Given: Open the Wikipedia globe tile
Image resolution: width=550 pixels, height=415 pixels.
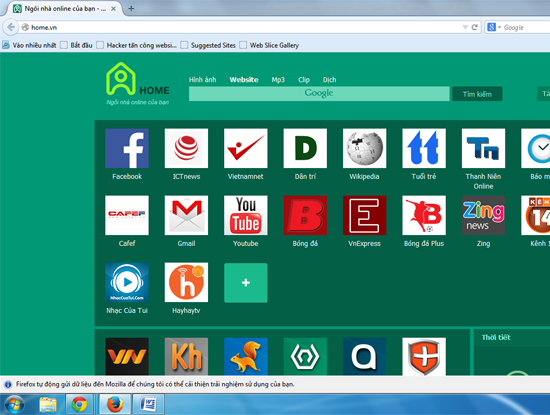Looking at the screenshot, I should (364, 148).
